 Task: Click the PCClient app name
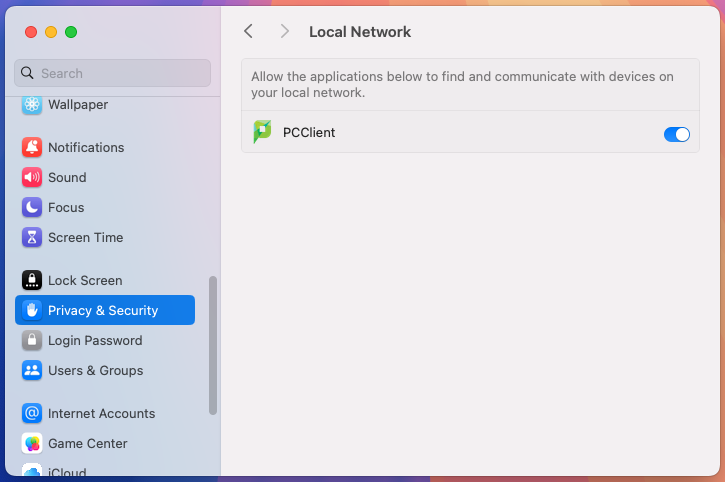(309, 132)
